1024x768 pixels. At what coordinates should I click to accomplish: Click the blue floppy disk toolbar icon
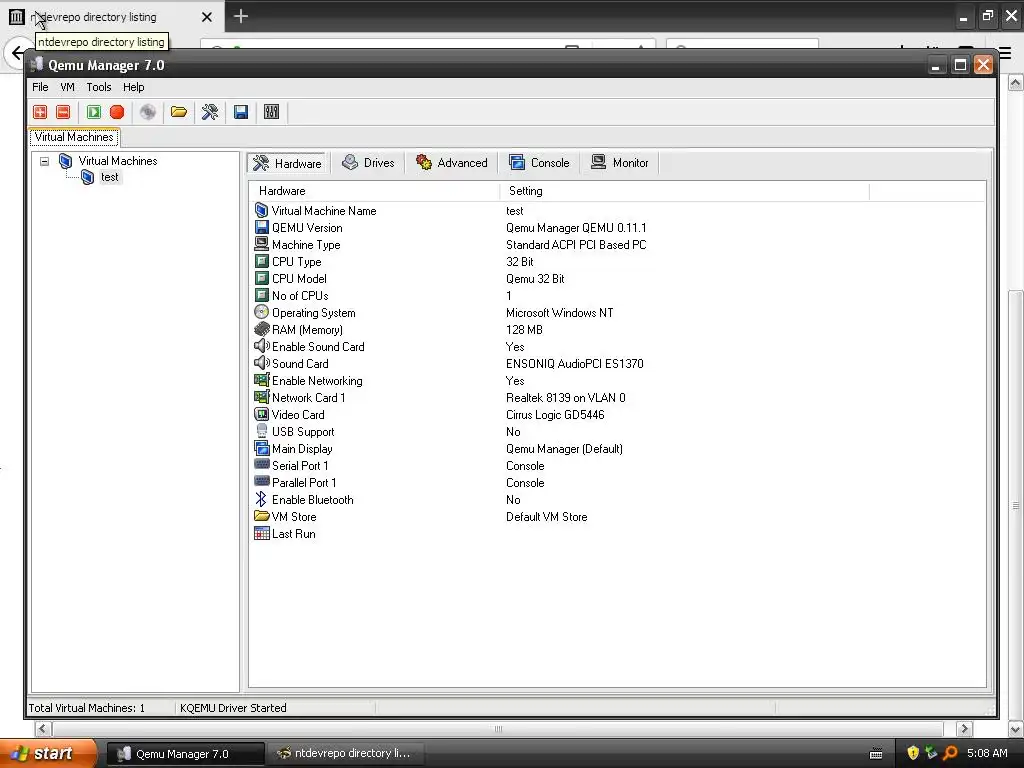(x=241, y=112)
